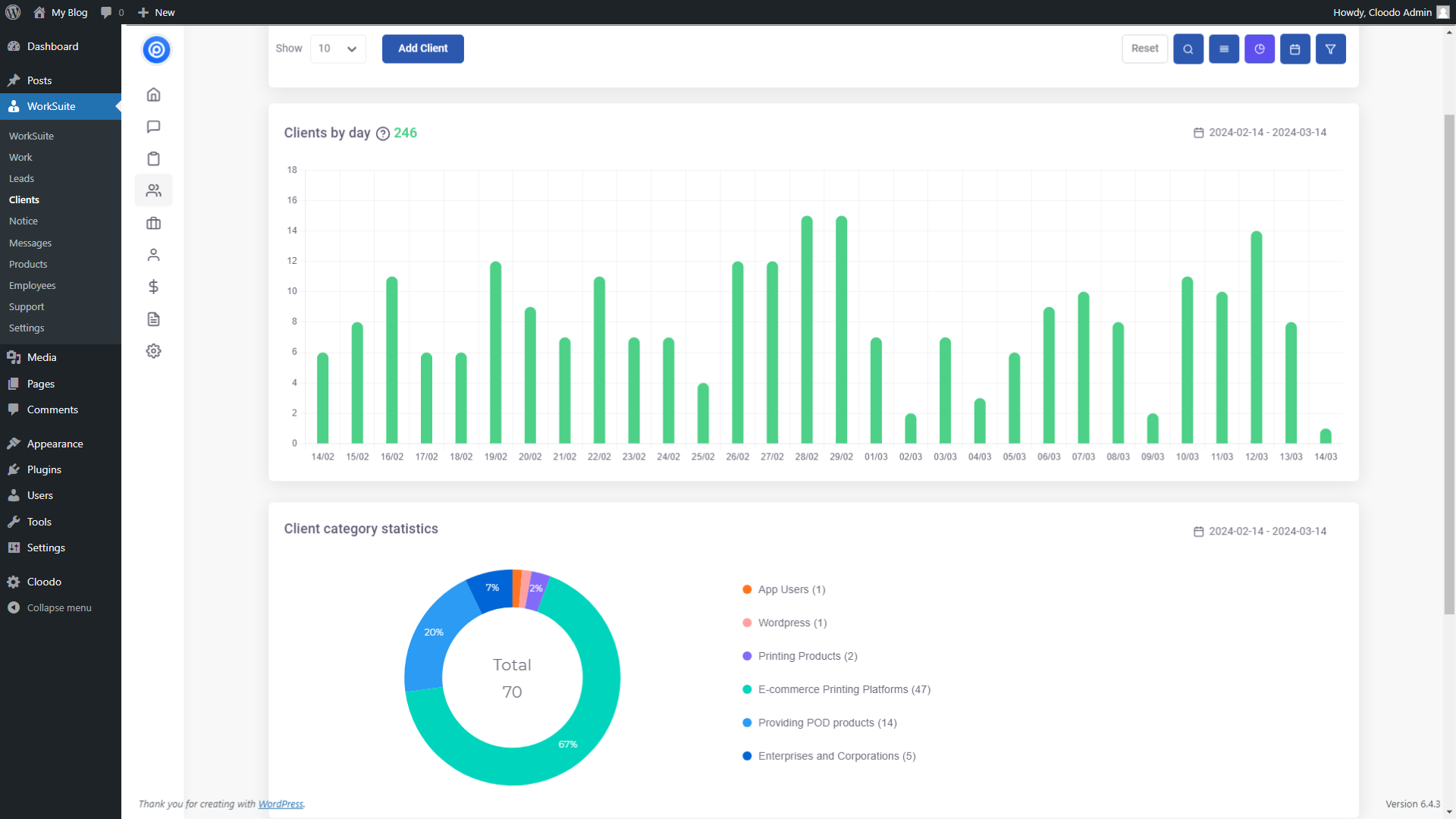This screenshot has height=819, width=1456.
Task: Click the document/notes icon in sidebar
Action: [x=154, y=319]
